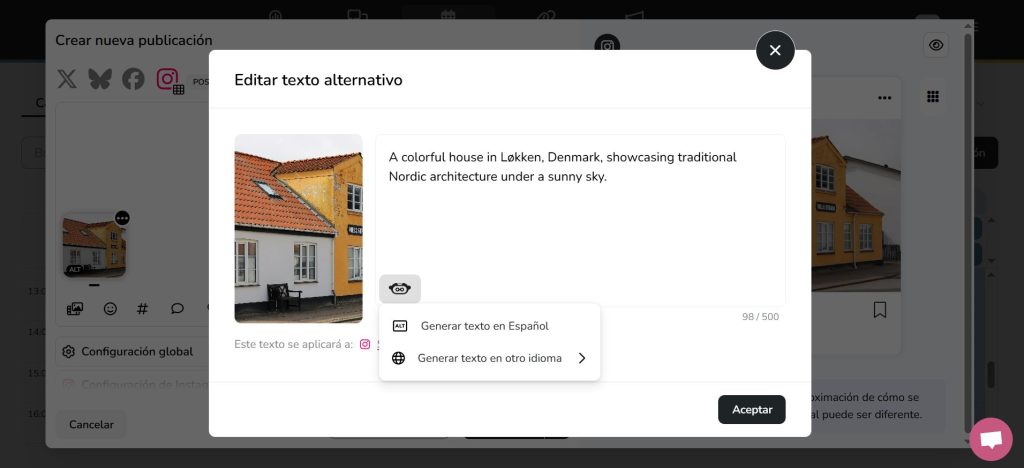The height and width of the screenshot is (468, 1024).
Task: Expand the other language submenu chevron
Action: [x=582, y=358]
